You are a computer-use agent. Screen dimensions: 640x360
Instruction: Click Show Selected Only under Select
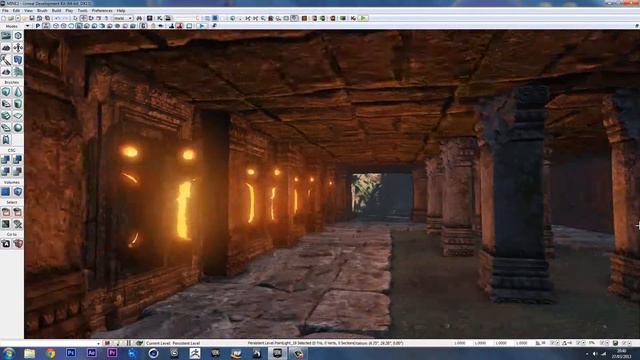[6, 212]
